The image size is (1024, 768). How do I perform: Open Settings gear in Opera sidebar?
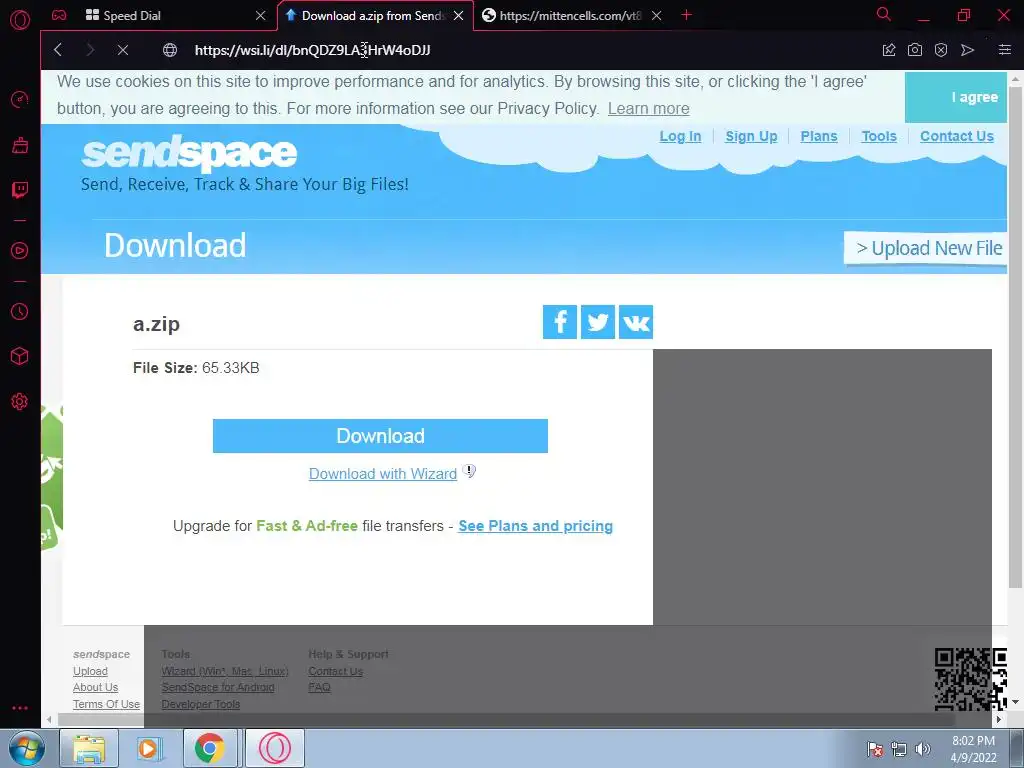[x=20, y=401]
